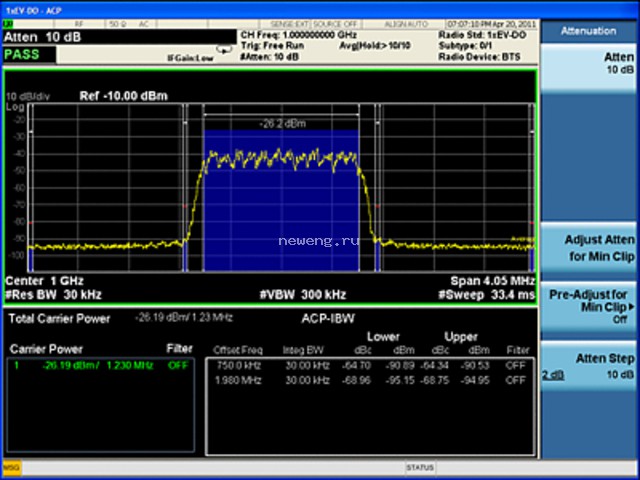Viewport: 640px width, 480px height.
Task: Expand Pre-Adjust for Min Clip submenu arrow
Action: 632,307
